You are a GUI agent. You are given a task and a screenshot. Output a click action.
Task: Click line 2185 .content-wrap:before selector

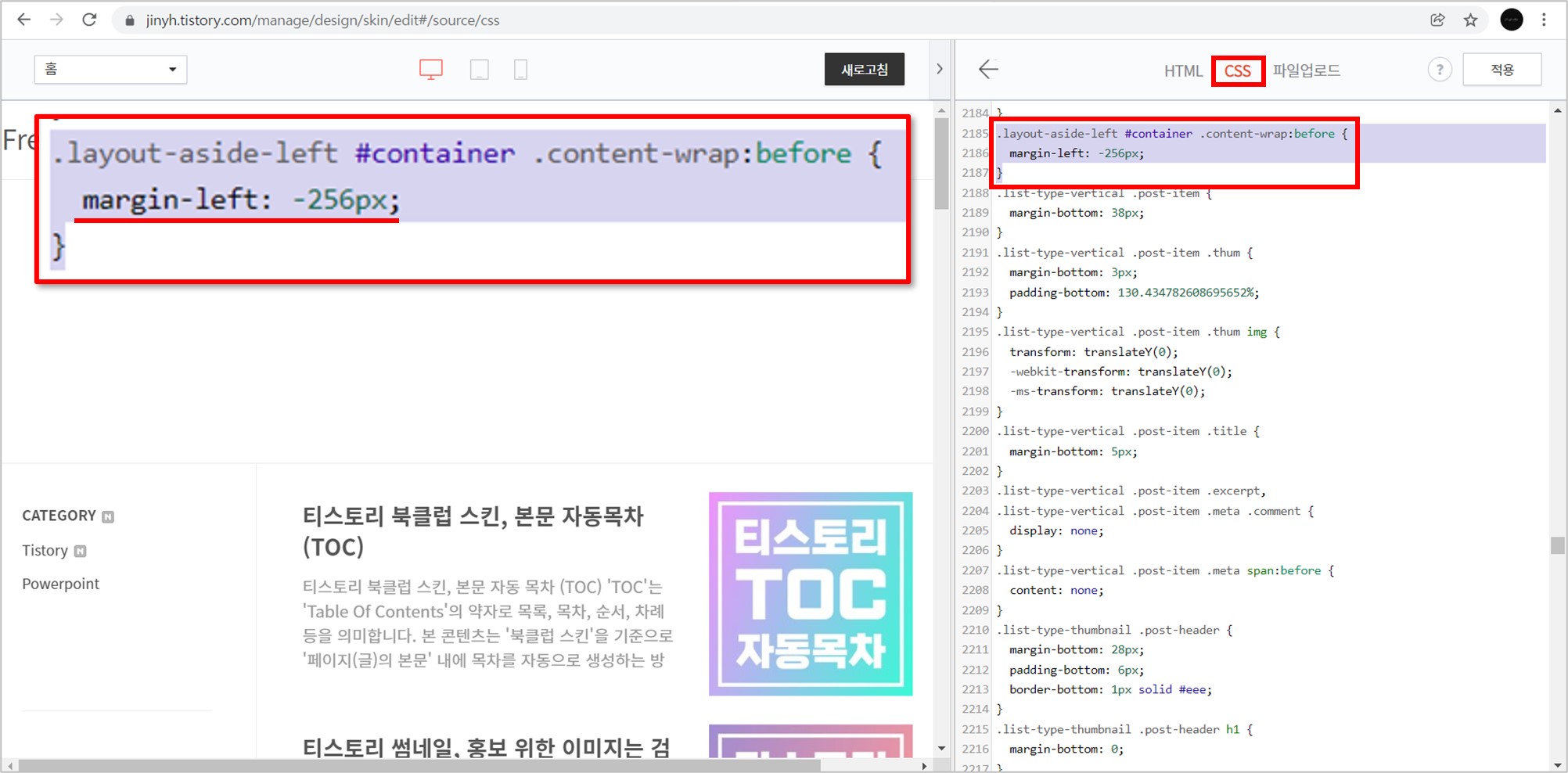[1267, 134]
